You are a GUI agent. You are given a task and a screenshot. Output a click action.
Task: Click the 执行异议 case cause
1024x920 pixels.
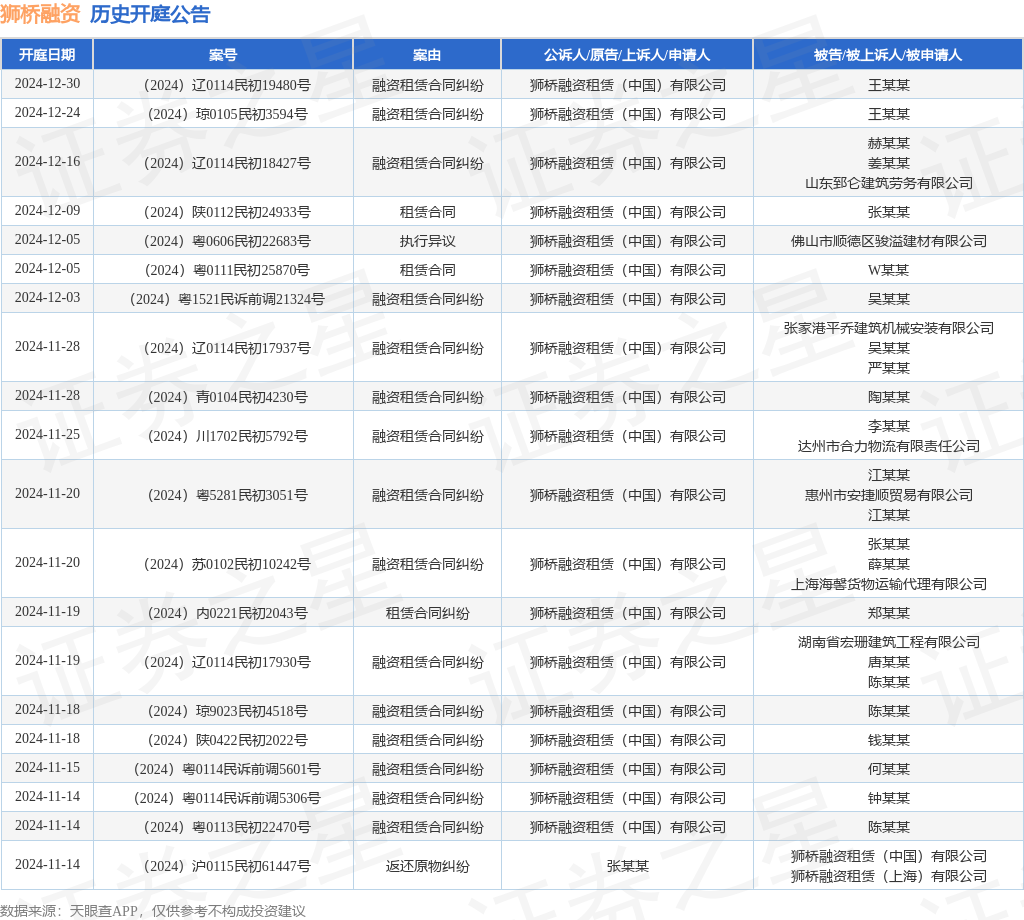(427, 241)
